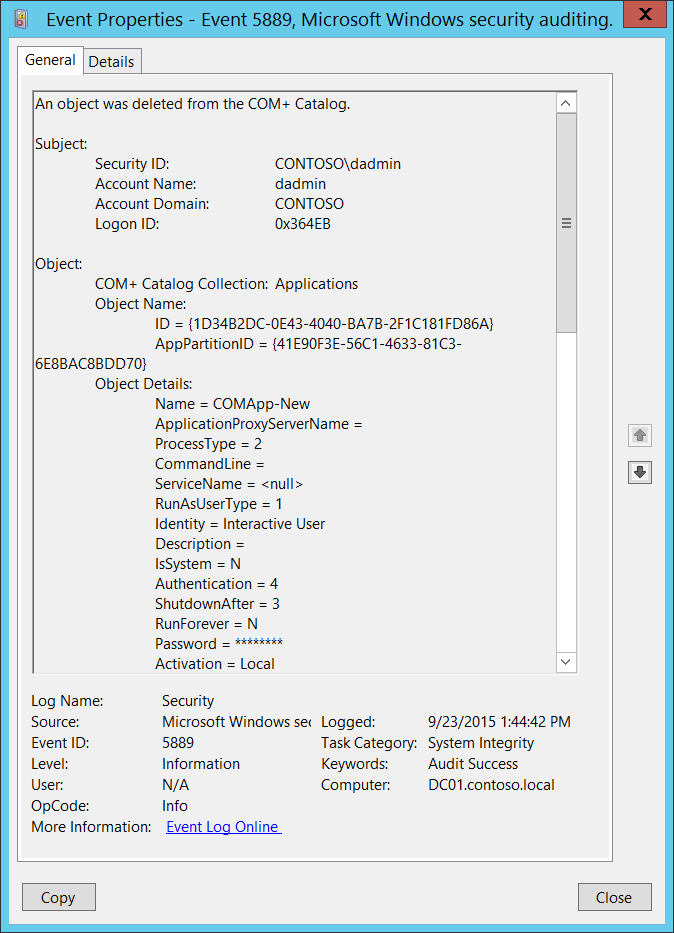Select the Source field value
The width and height of the screenshot is (674, 933).
pyautogui.click(x=236, y=722)
